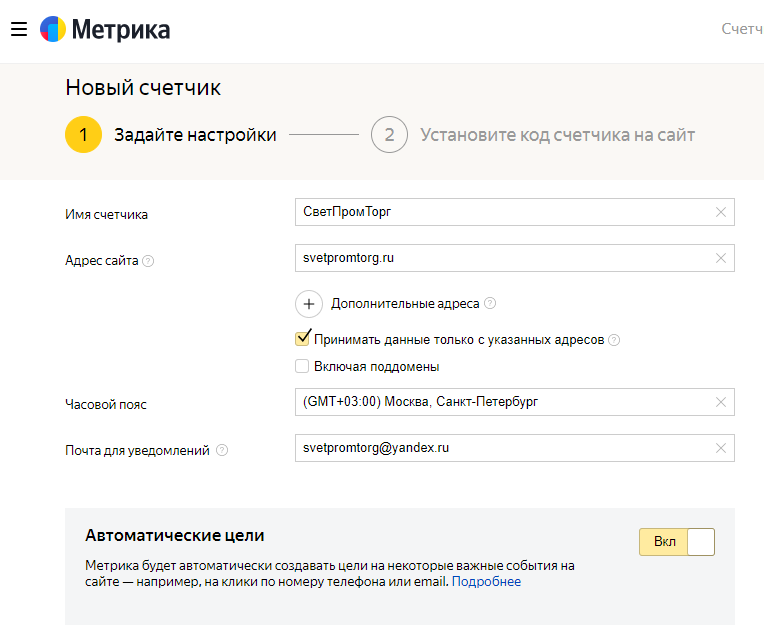Viewport: 764px width, 631px height.
Task: Go to step 2 install counter code
Action: 389,135
